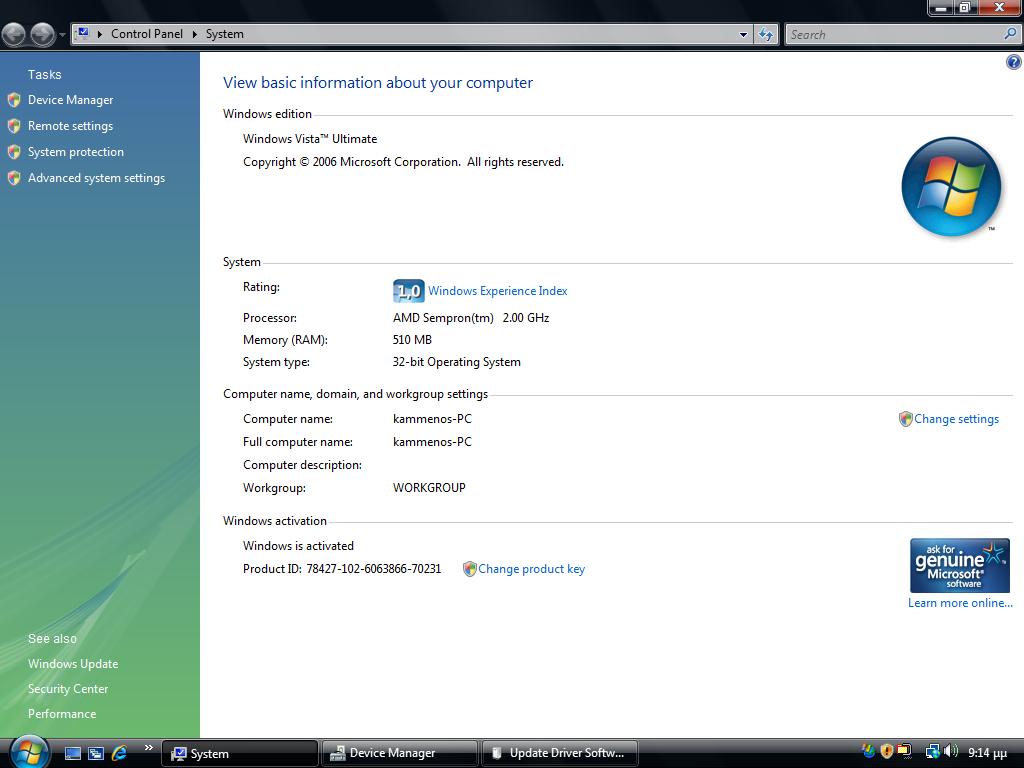Expand hidden quick launch items chevron
The image size is (1024, 768).
tap(148, 747)
